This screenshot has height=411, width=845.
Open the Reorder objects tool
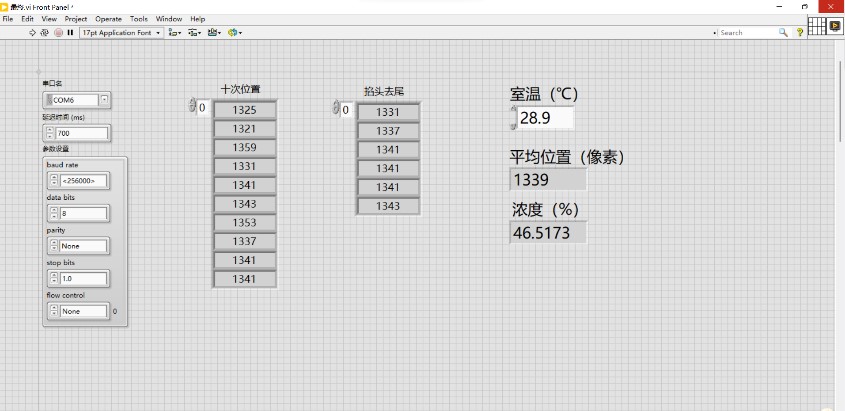tap(234, 32)
